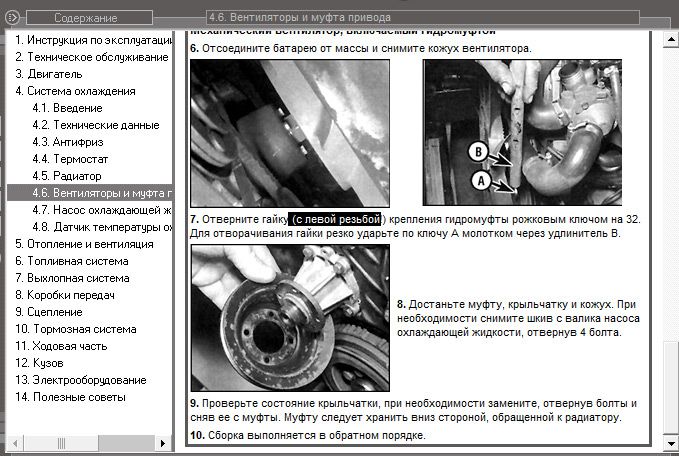Click the highlighted text 'с левой резьбой'

pos(336,219)
